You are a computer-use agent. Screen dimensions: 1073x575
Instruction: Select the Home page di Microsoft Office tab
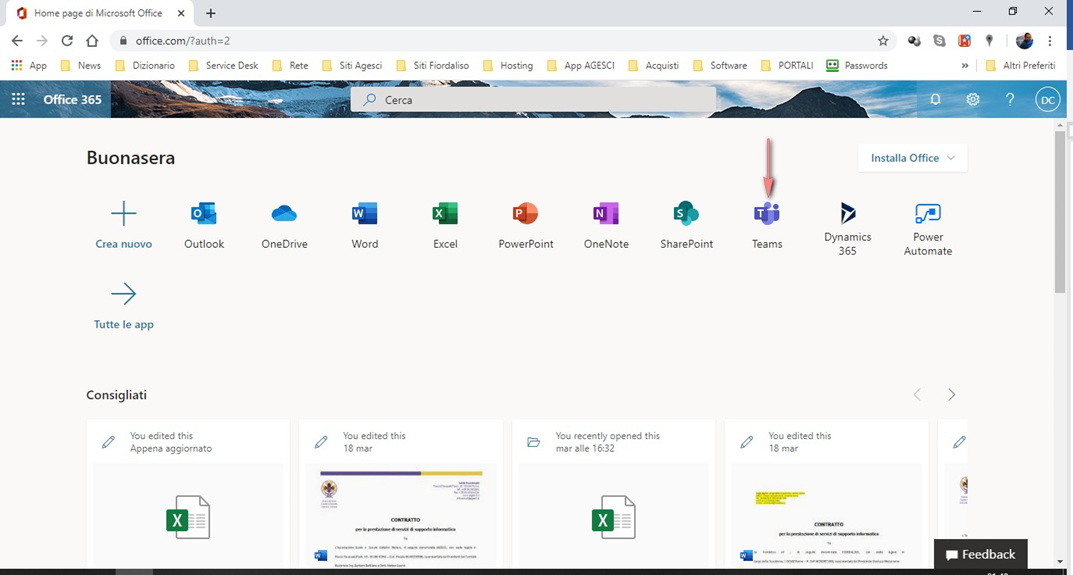coord(99,13)
